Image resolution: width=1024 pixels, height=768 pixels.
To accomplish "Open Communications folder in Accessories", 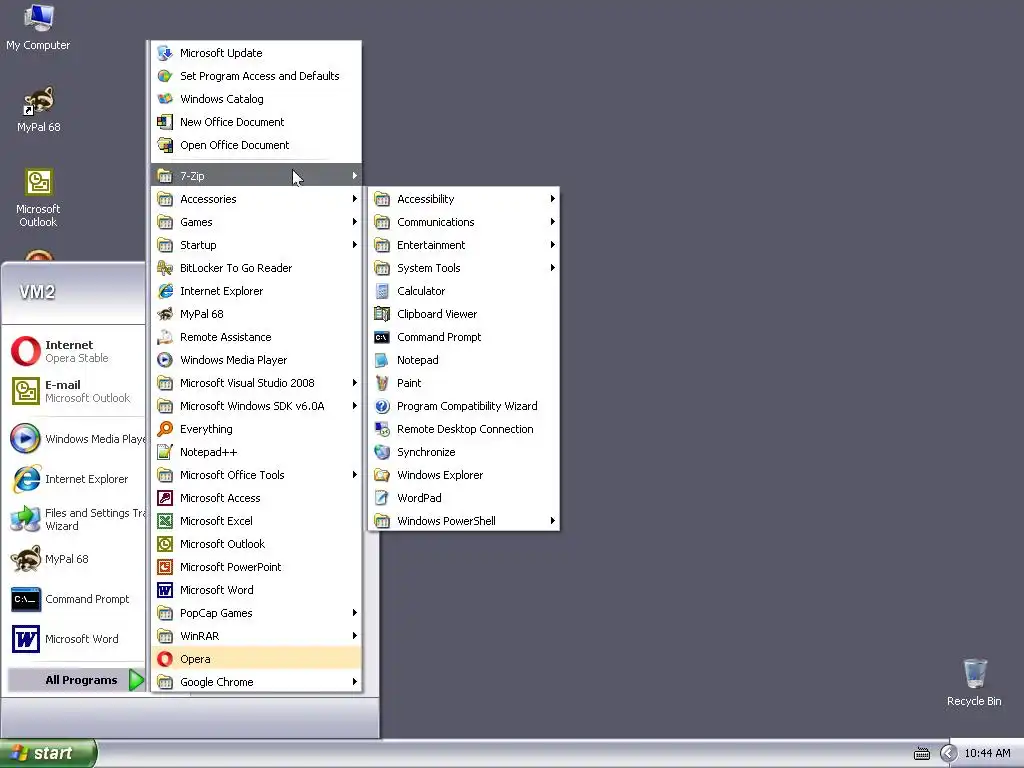I will (x=464, y=222).
